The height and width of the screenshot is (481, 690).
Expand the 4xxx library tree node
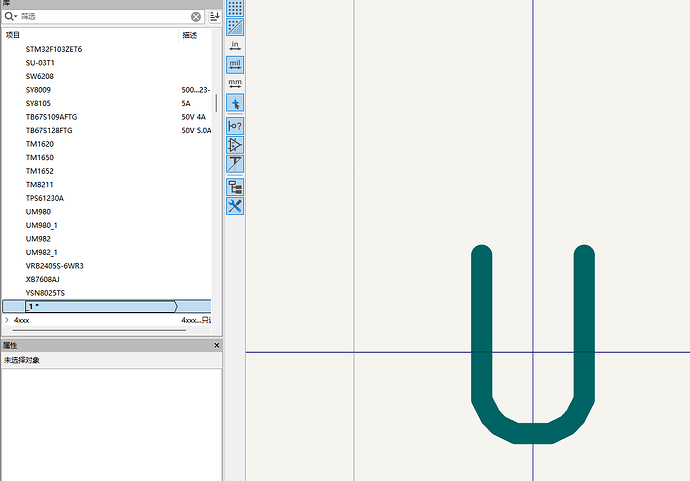pyautogui.click(x=7, y=320)
